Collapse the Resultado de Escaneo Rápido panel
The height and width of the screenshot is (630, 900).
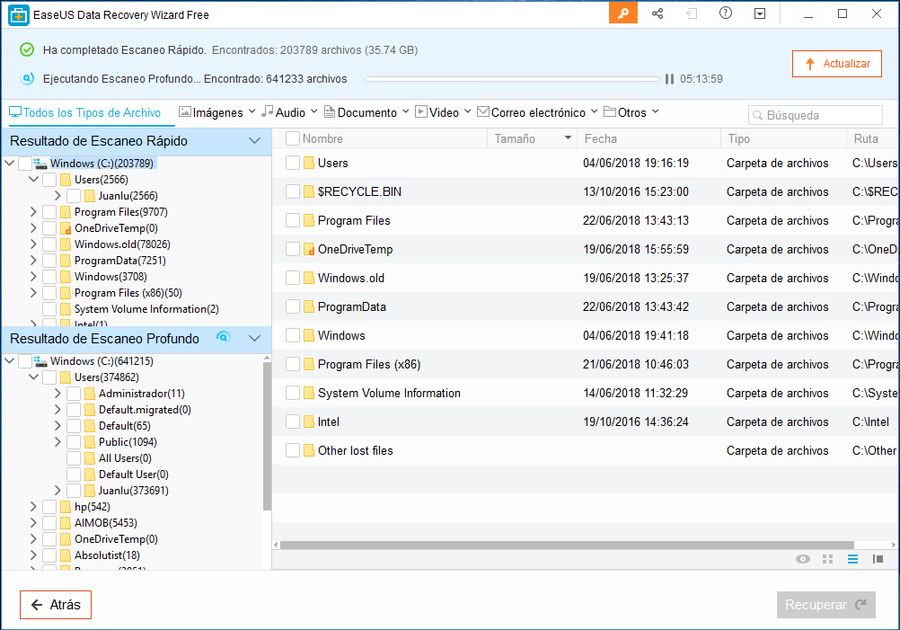(x=254, y=142)
